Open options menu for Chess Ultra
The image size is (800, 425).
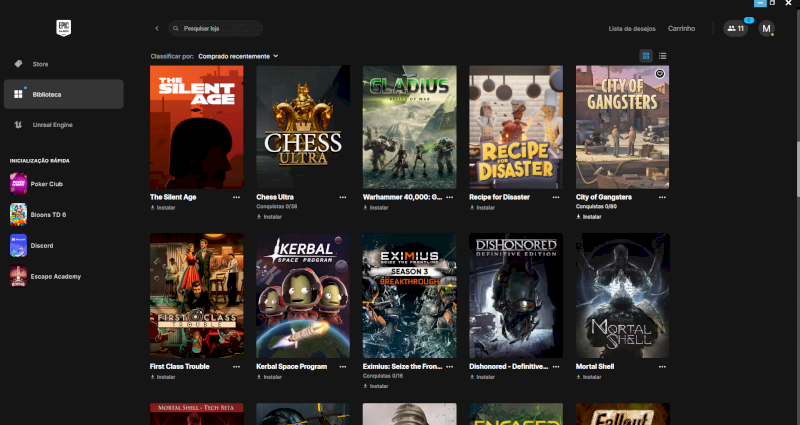343,197
